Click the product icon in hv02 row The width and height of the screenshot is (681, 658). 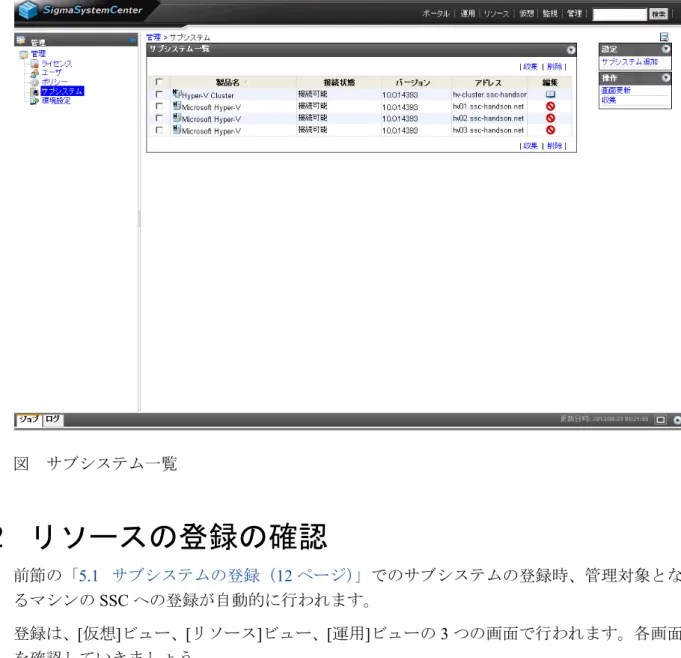pos(177,117)
